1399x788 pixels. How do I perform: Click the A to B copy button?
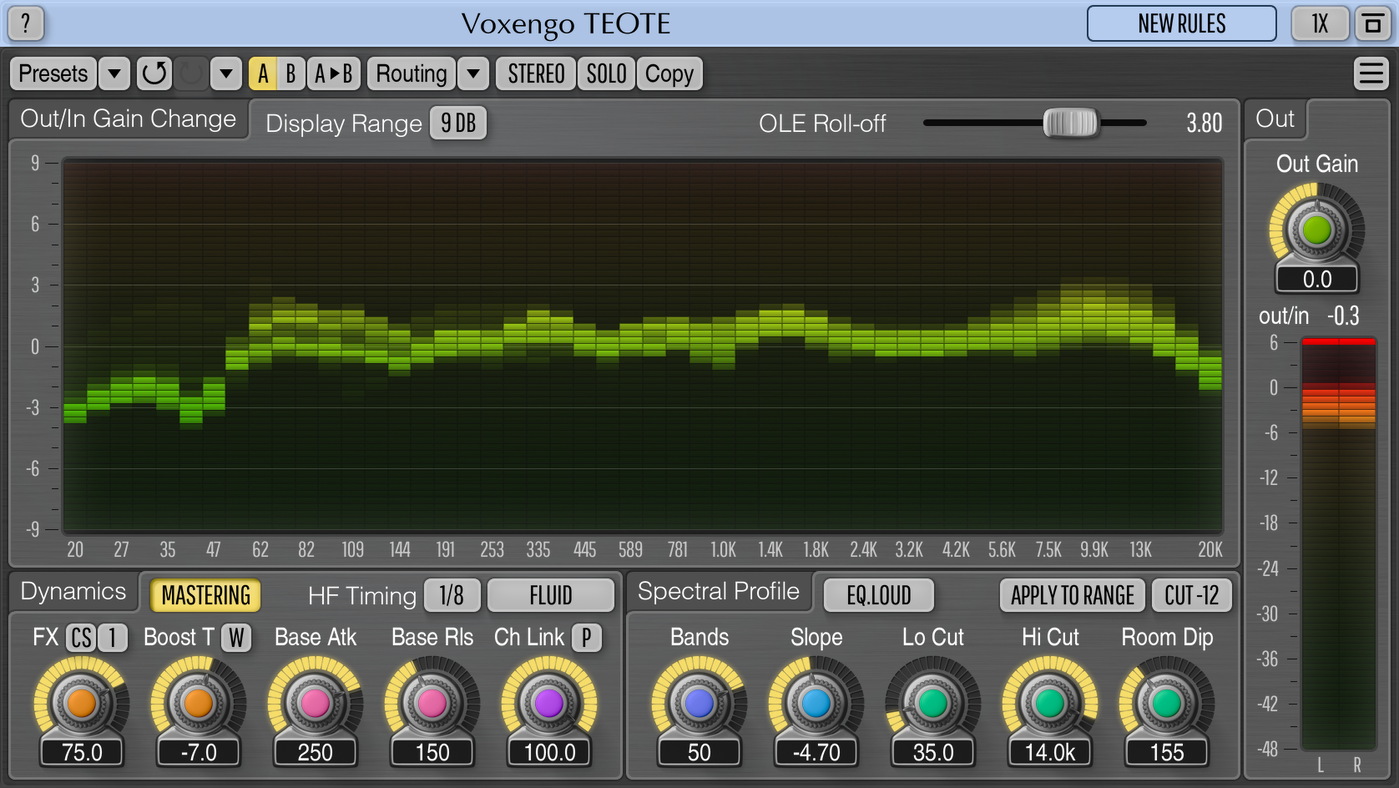(x=334, y=73)
